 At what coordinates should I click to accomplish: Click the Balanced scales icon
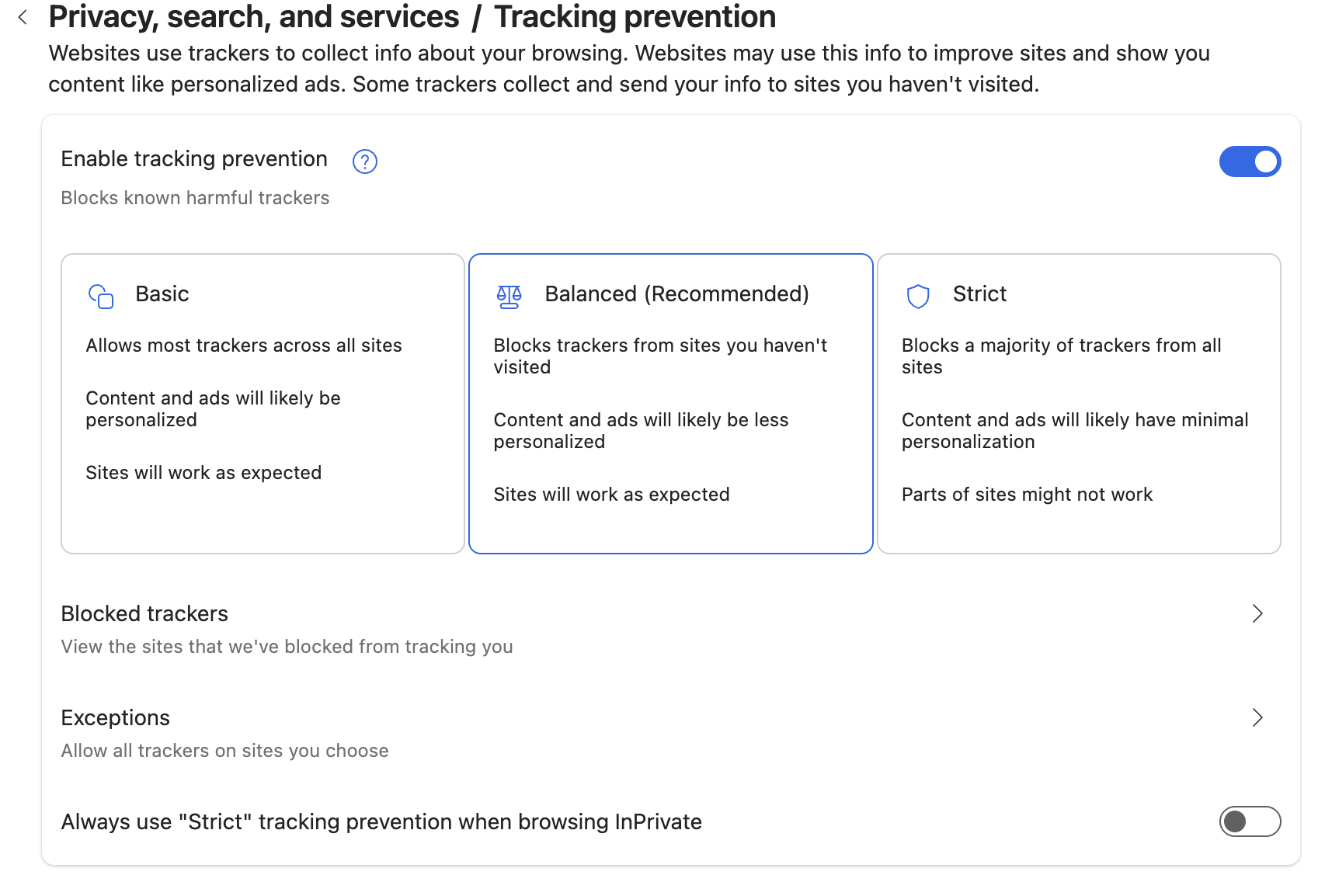pos(509,296)
